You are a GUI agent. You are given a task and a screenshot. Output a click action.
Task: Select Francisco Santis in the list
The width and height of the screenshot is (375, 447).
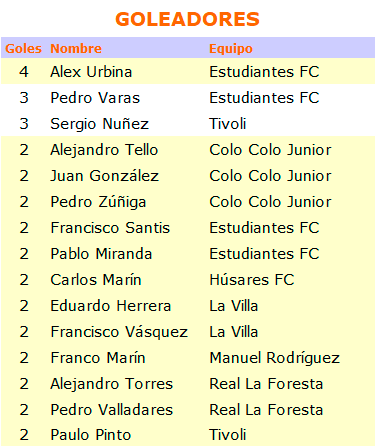[x=110, y=228]
